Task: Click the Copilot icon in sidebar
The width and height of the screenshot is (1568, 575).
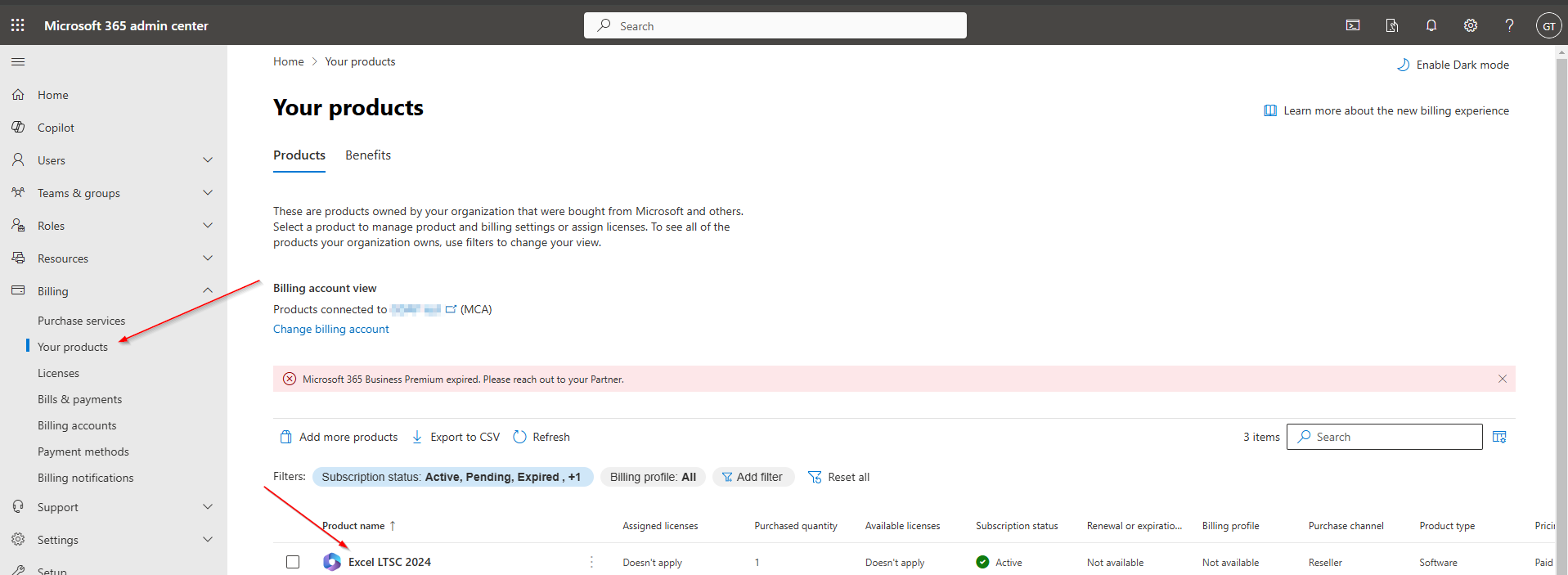Action: tap(18, 128)
